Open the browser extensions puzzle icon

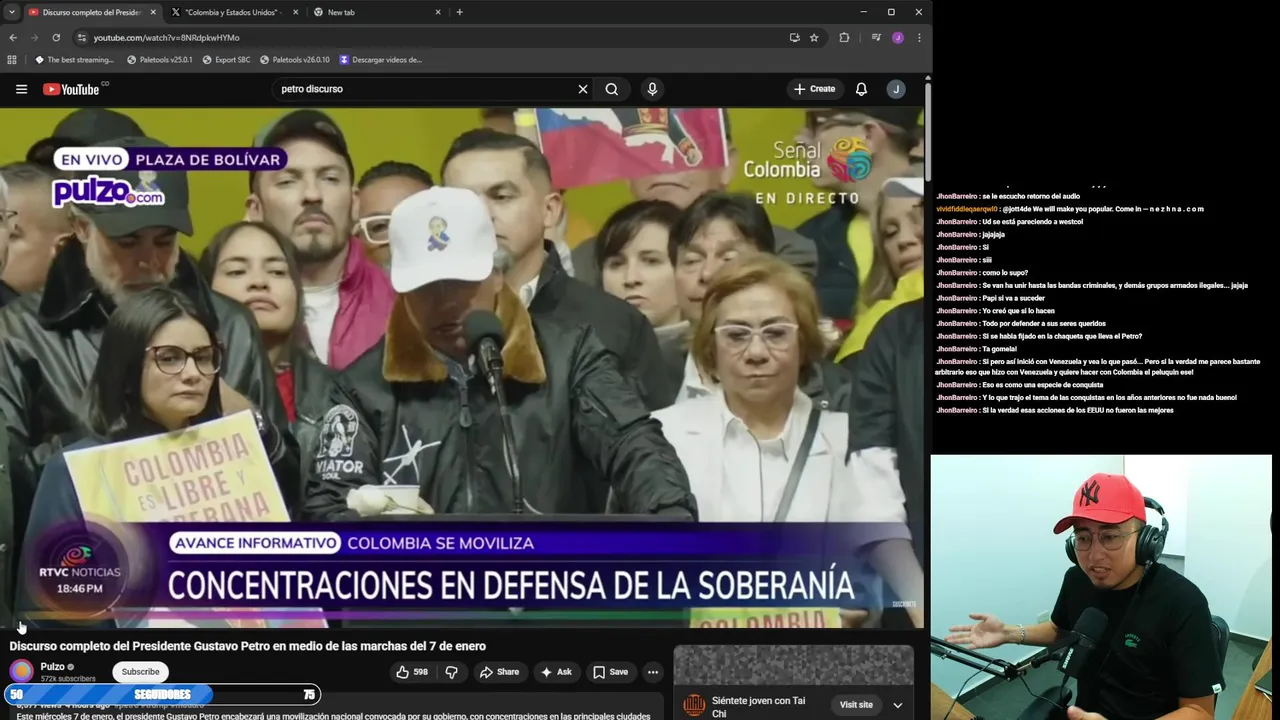coord(844,38)
